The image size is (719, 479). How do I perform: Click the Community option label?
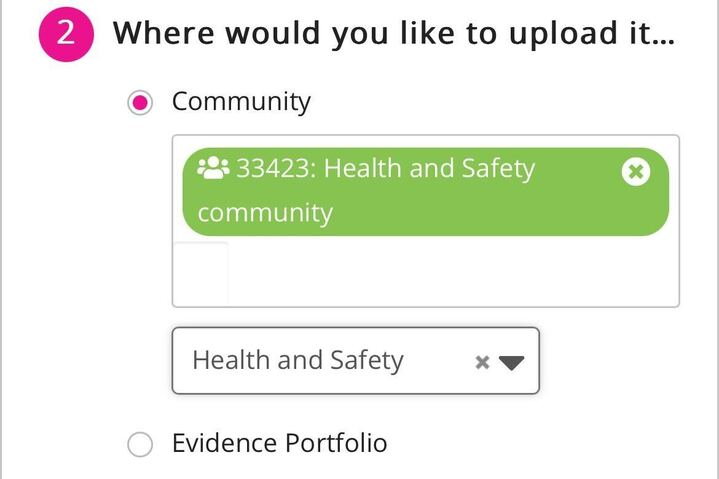point(241,102)
